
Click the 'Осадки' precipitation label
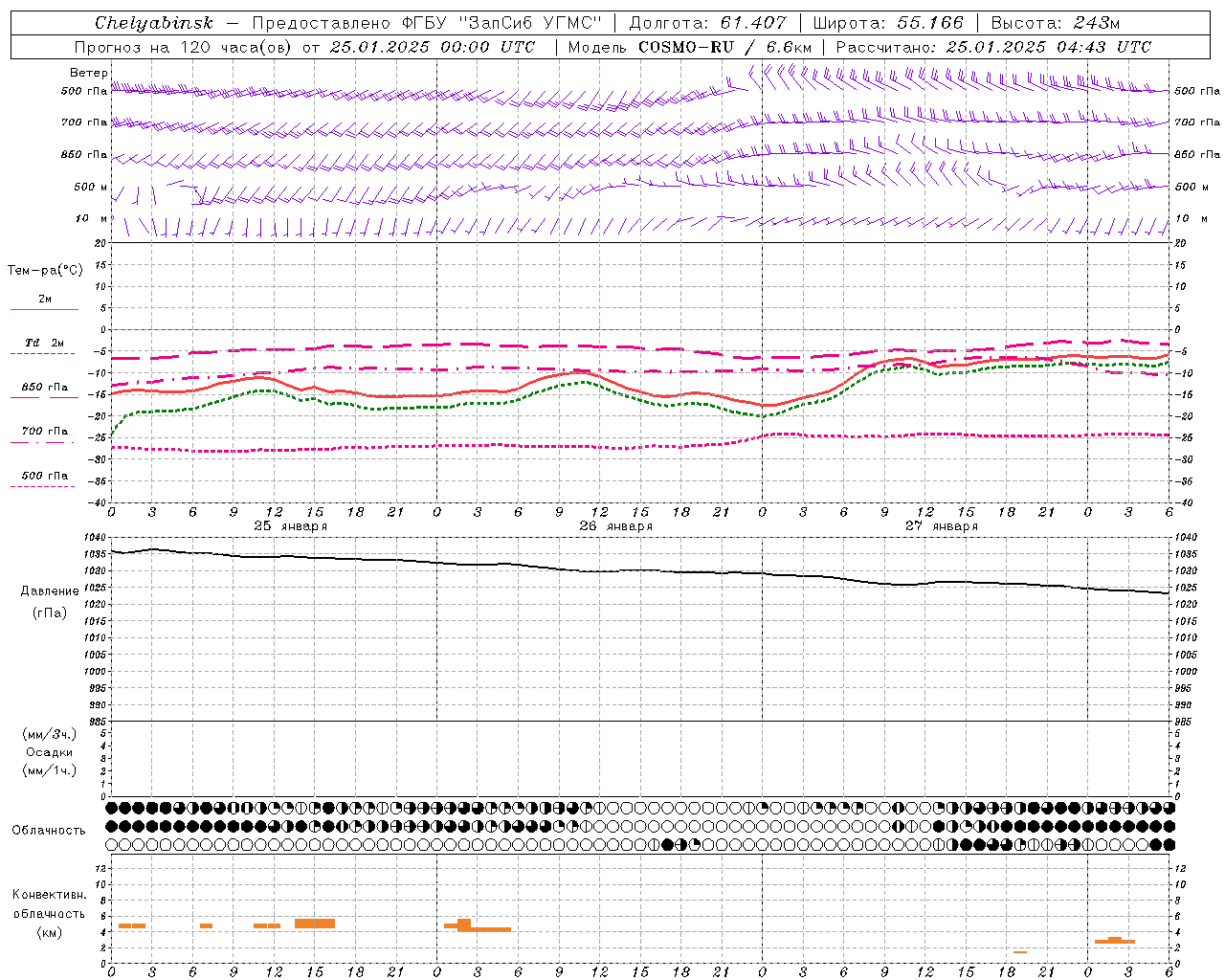(x=50, y=752)
